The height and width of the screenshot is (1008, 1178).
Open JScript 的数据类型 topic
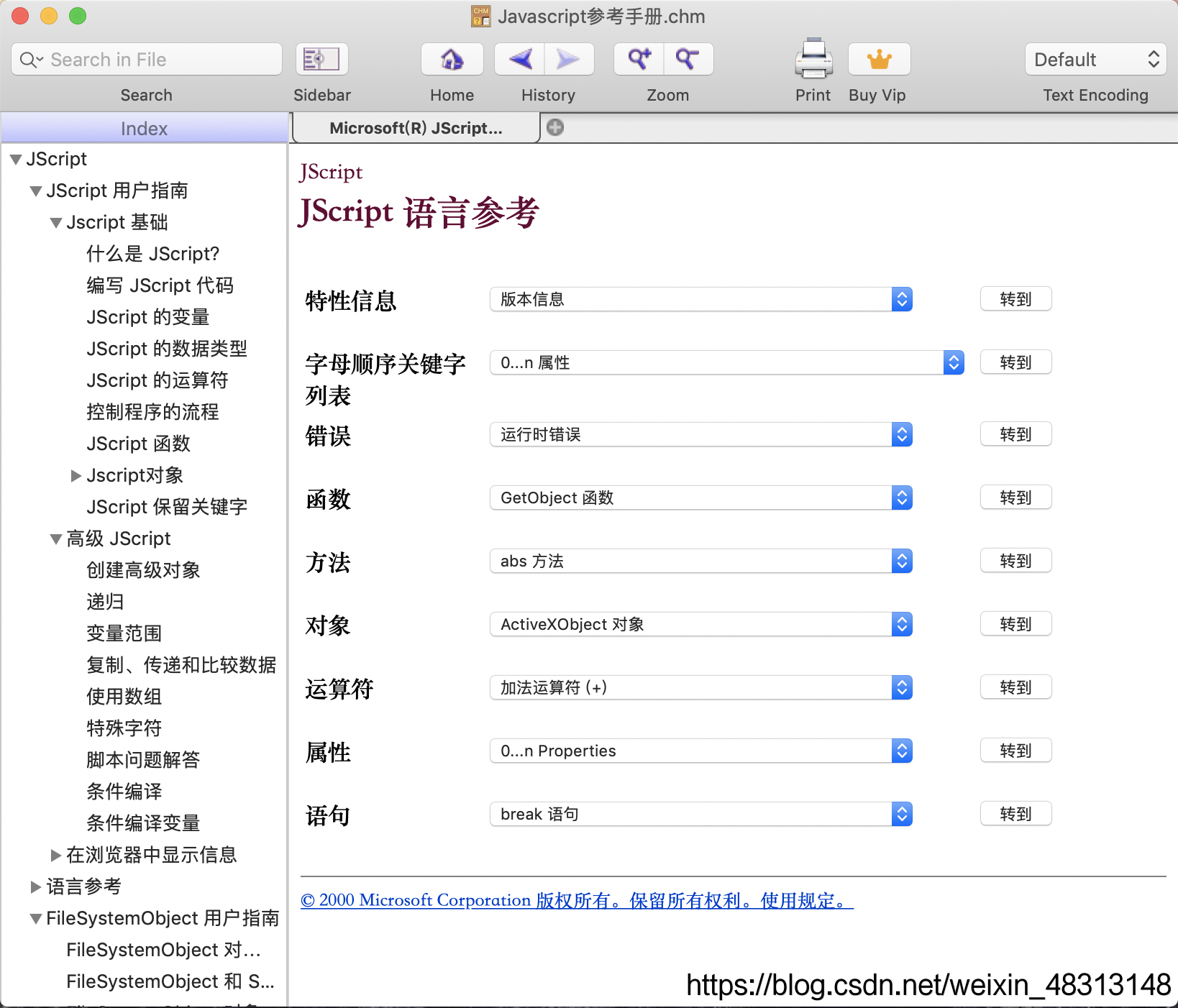167,349
